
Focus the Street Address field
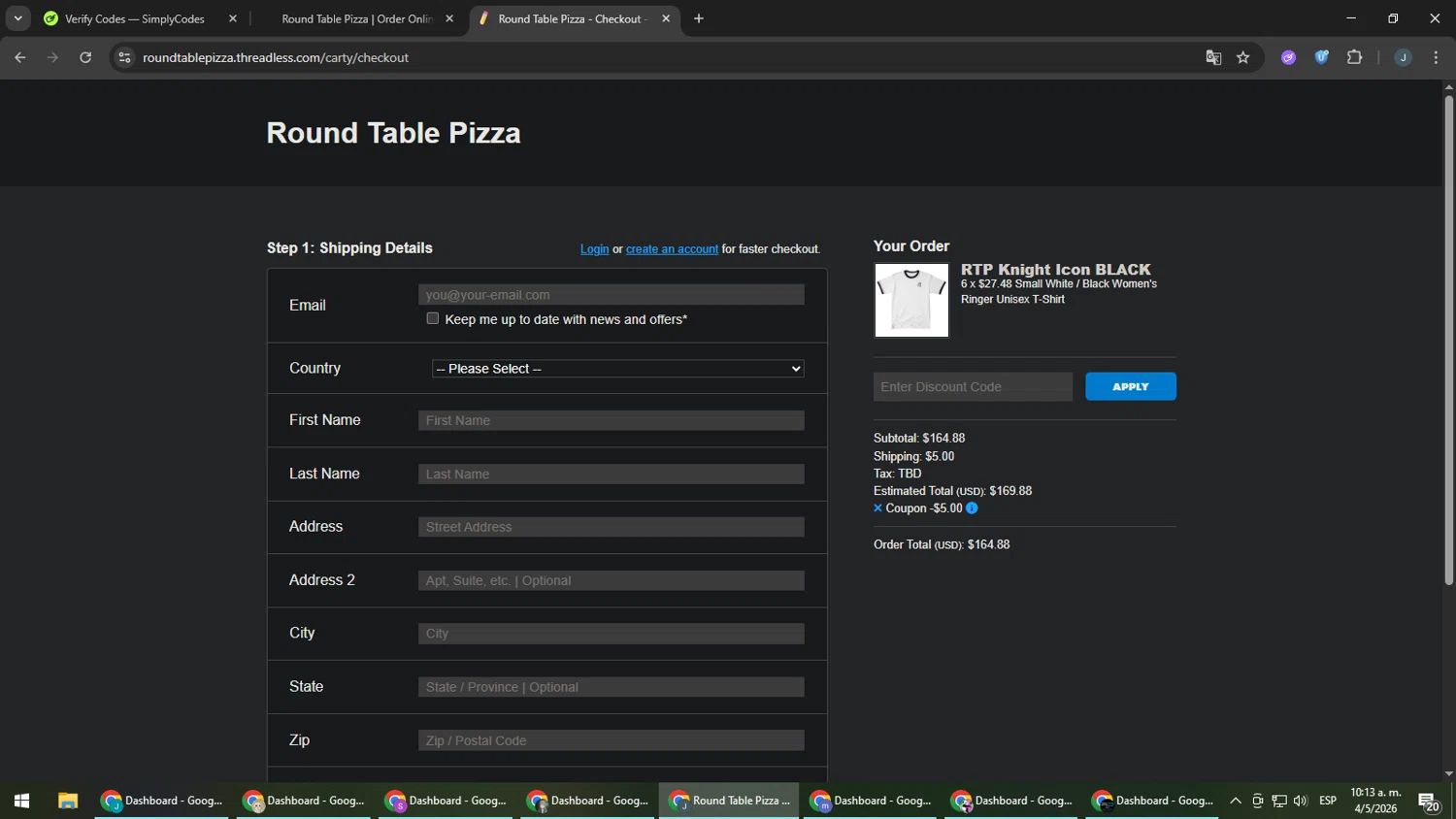[612, 527]
